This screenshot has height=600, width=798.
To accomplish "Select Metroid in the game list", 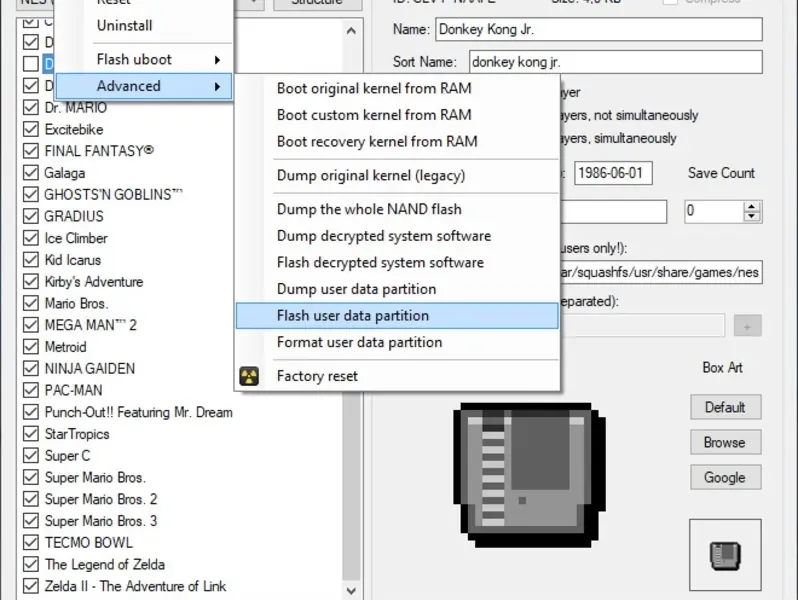I will click(x=66, y=347).
